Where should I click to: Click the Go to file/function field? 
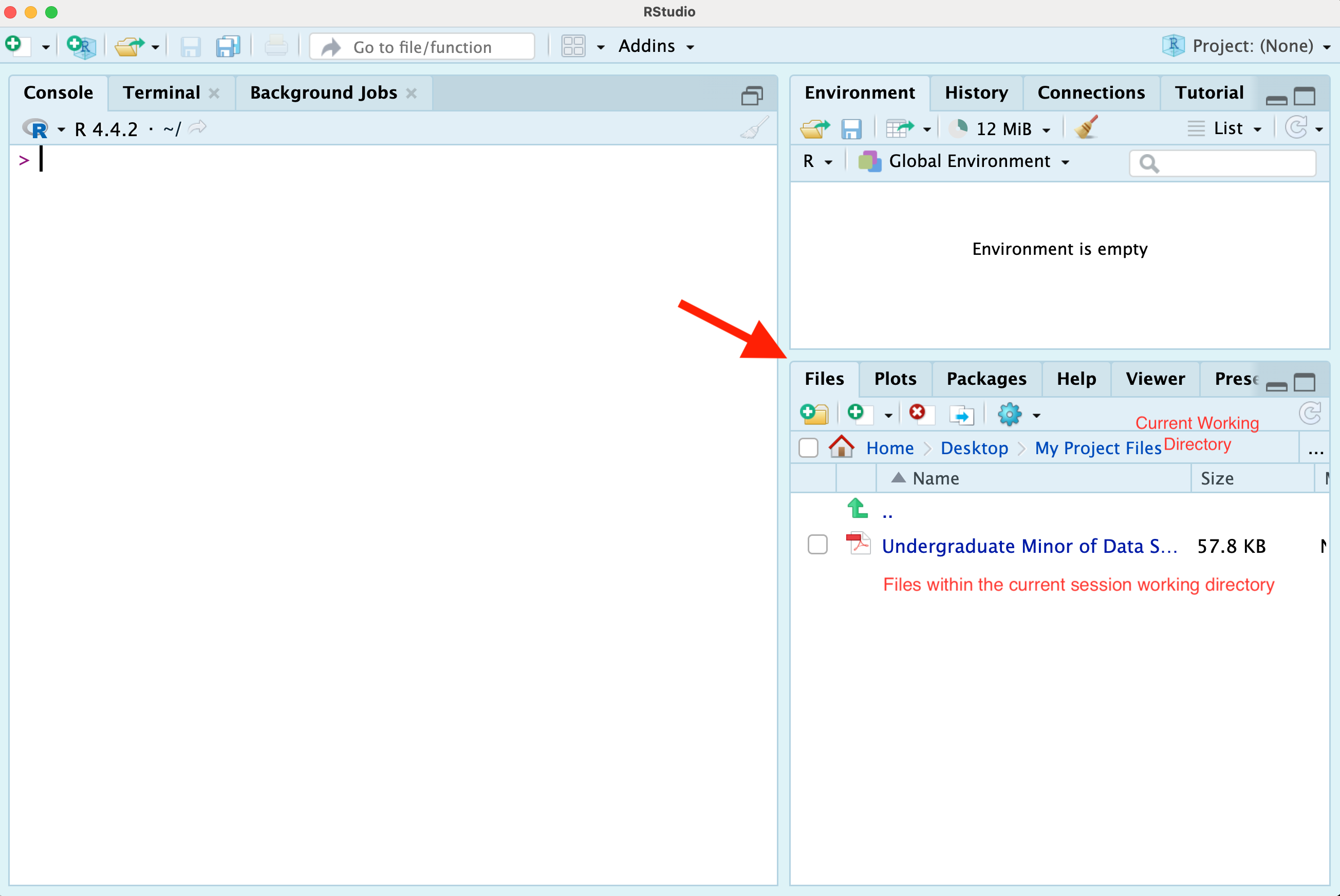click(x=422, y=47)
